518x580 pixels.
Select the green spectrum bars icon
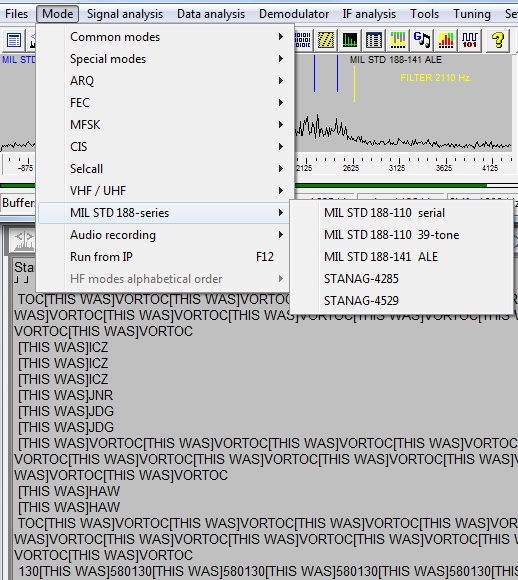pyautogui.click(x=350, y=40)
